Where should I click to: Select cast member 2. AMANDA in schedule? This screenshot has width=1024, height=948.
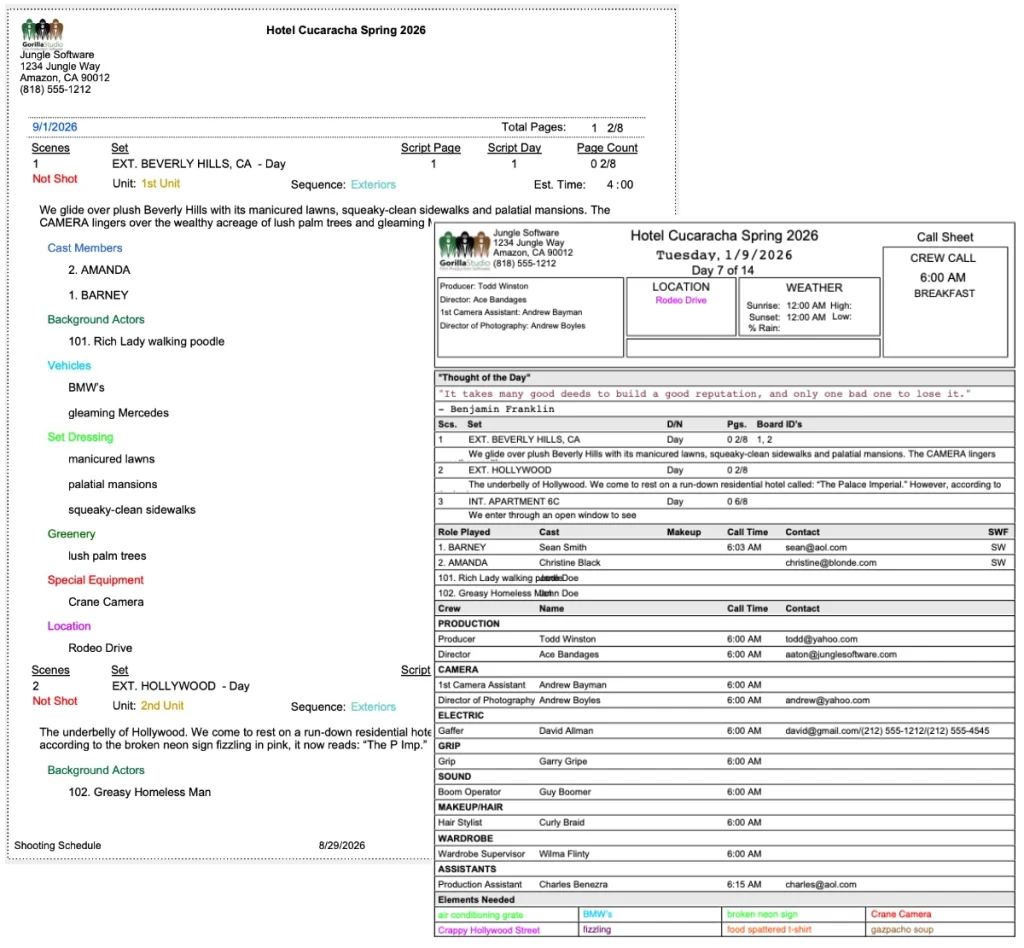pos(99,270)
